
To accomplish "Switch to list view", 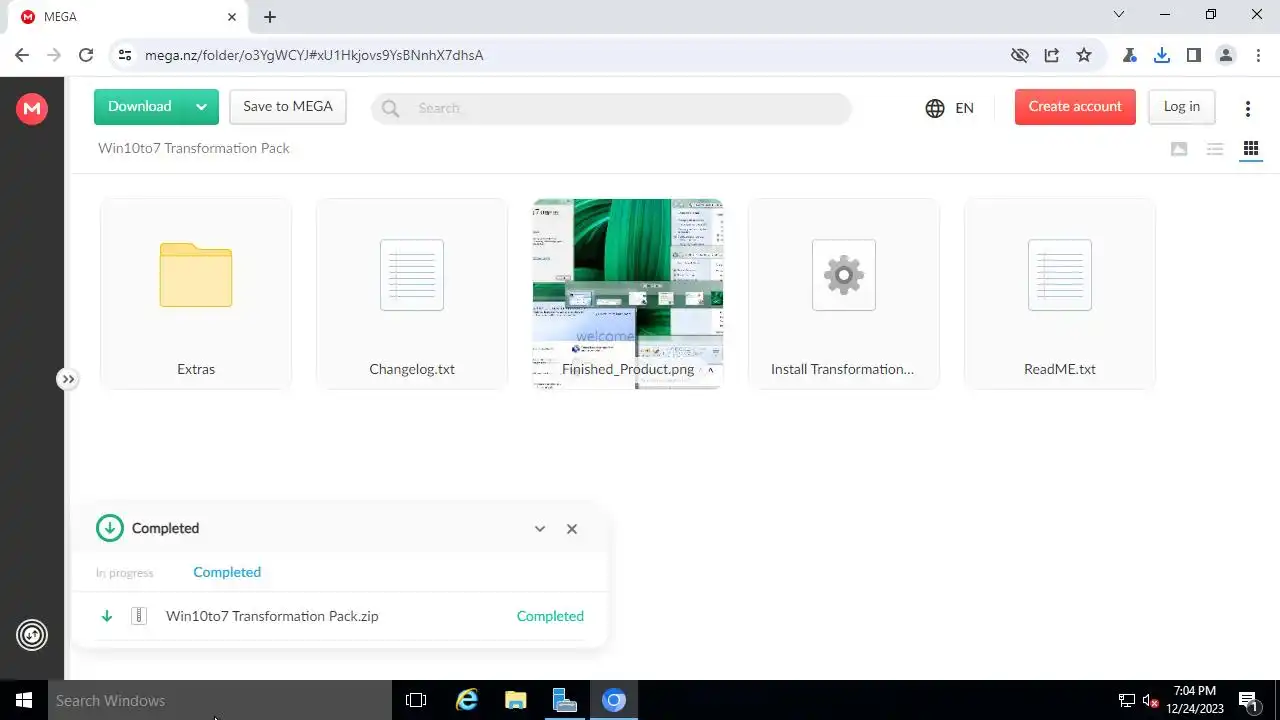I will pos(1215,149).
